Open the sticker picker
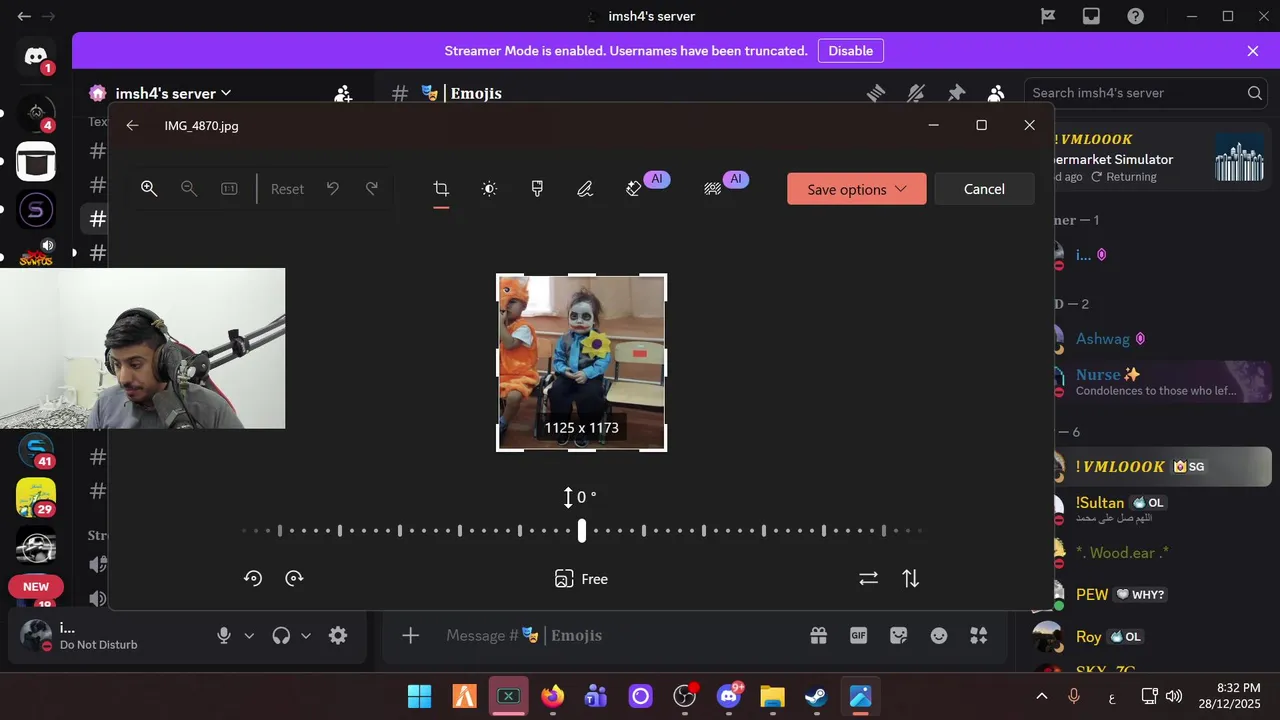 point(898,635)
